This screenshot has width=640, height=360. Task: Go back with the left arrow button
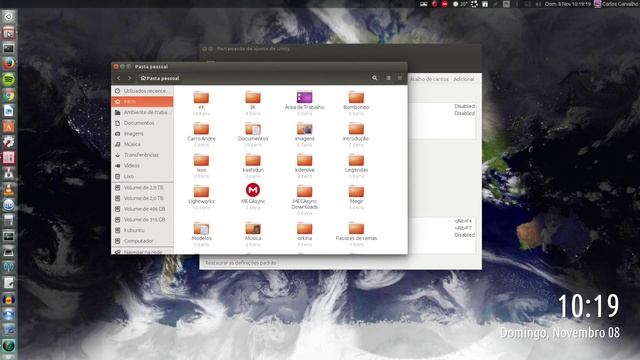[119, 78]
